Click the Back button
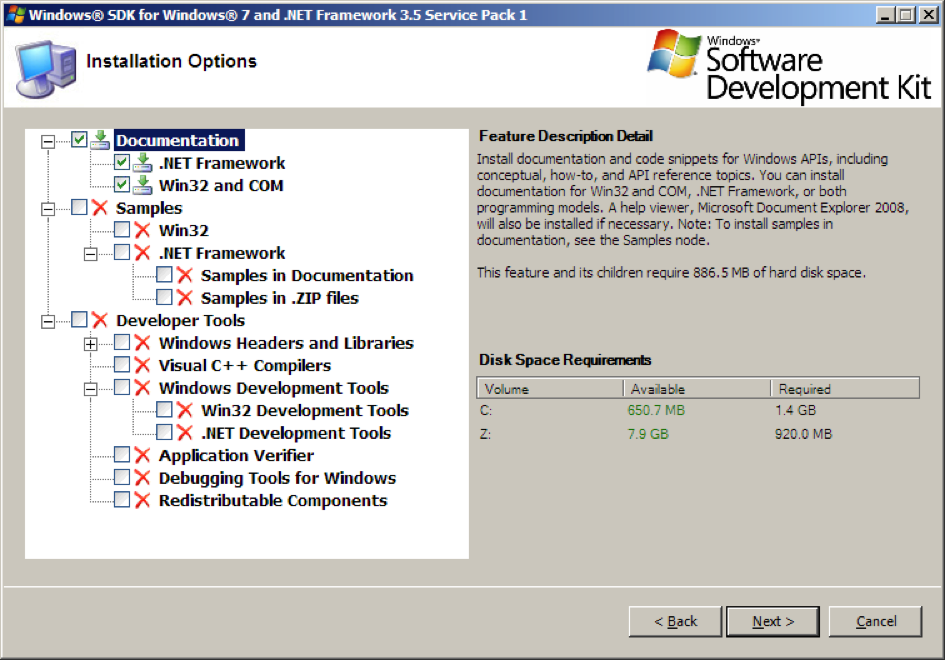The width and height of the screenshot is (945, 660). [x=675, y=621]
